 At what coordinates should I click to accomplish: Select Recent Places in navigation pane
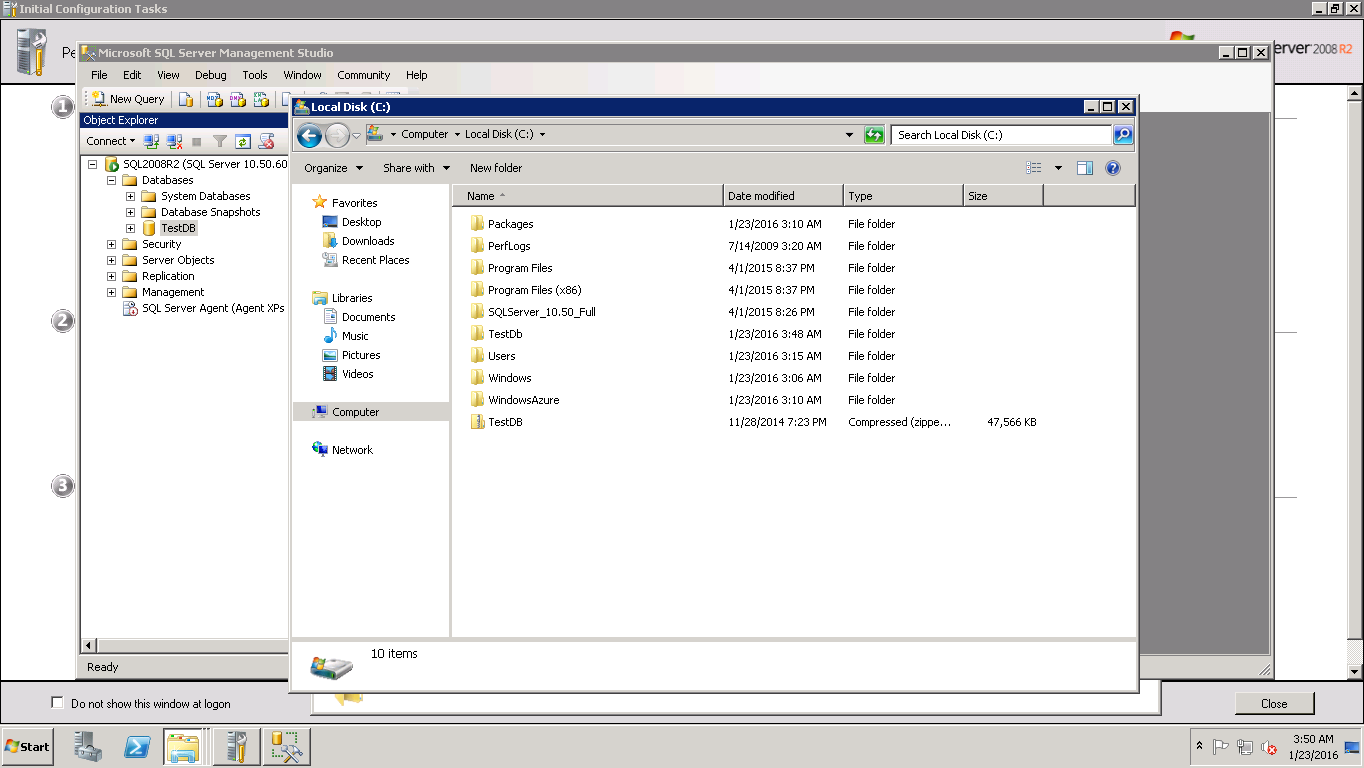point(366,260)
